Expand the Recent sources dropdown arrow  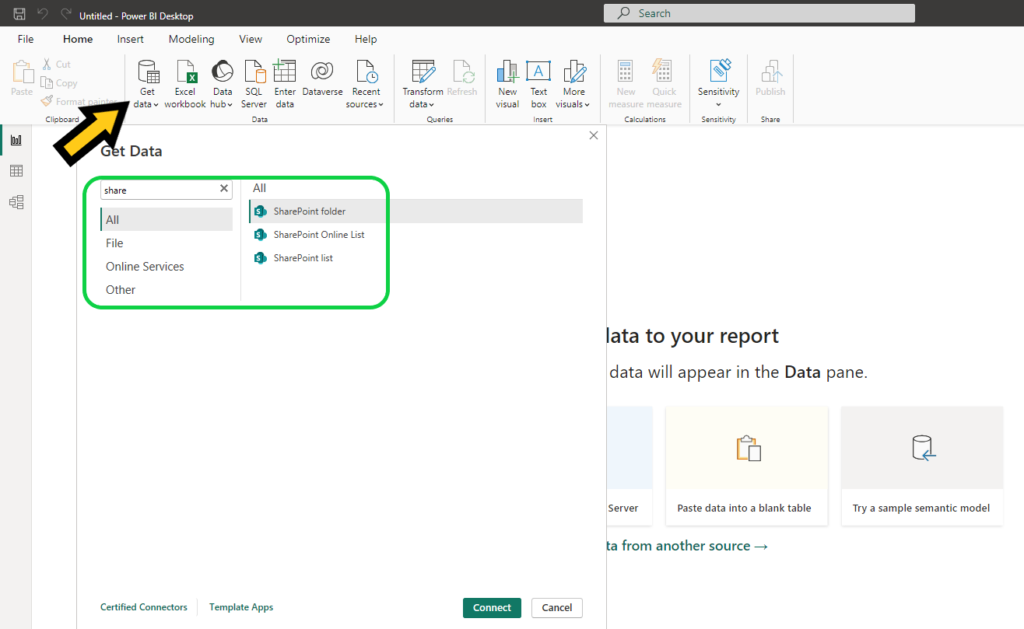coord(381,105)
